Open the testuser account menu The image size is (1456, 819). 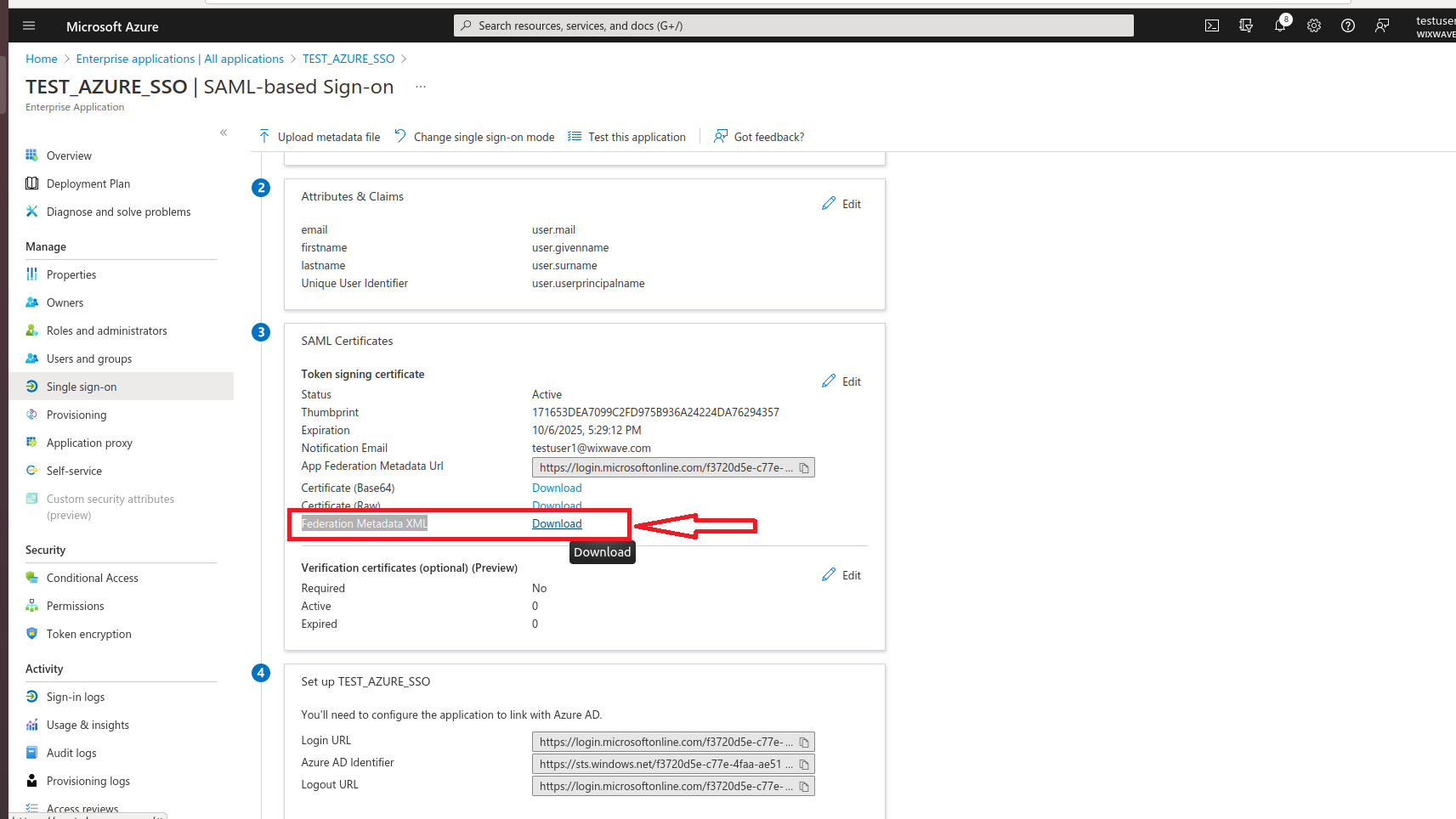tap(1436, 26)
